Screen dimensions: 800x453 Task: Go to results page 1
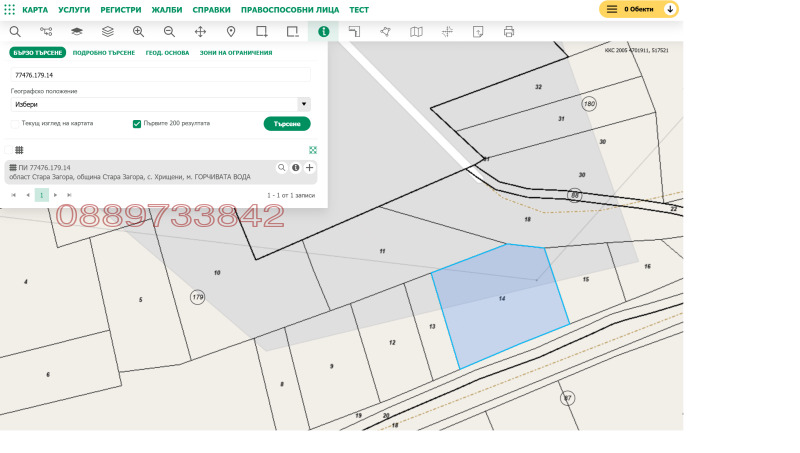[42, 195]
